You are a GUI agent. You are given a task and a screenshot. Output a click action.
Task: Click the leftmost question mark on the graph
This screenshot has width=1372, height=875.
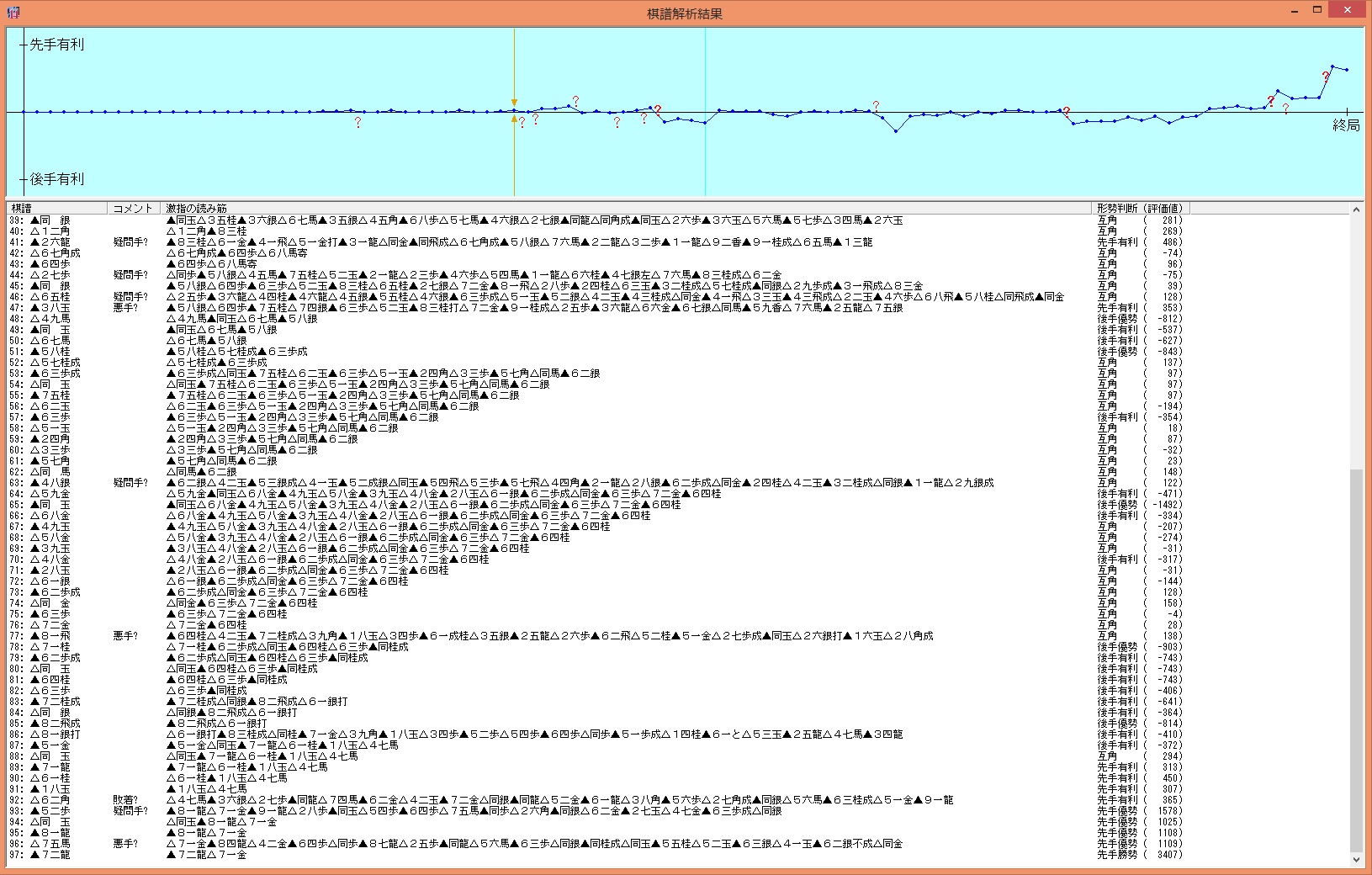tap(358, 123)
